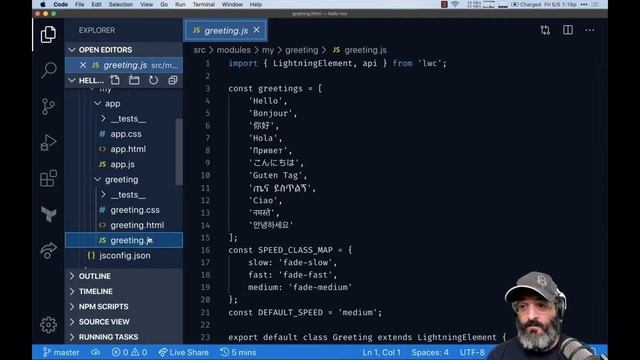
Task: Click the New Folder icon in explorer
Action: (134, 80)
